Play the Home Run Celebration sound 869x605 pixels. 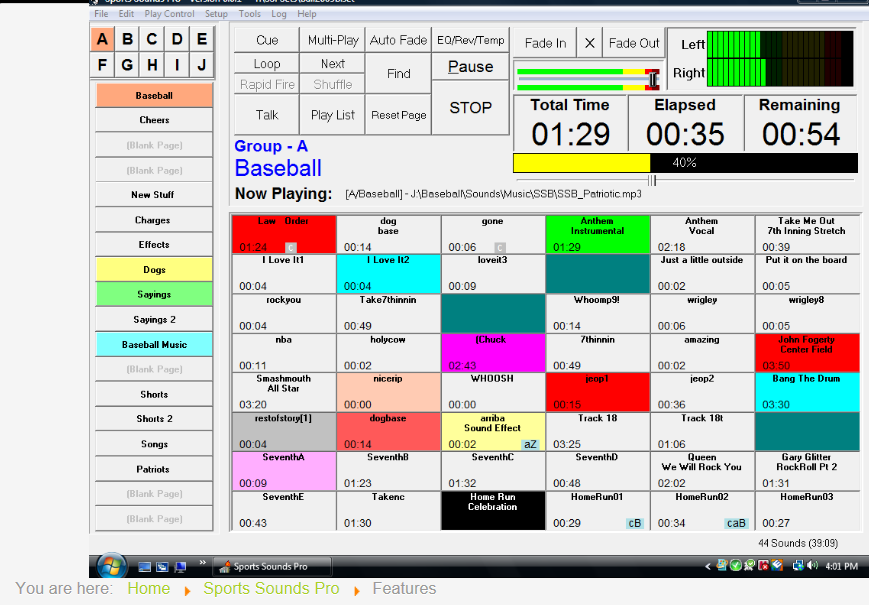click(x=492, y=510)
